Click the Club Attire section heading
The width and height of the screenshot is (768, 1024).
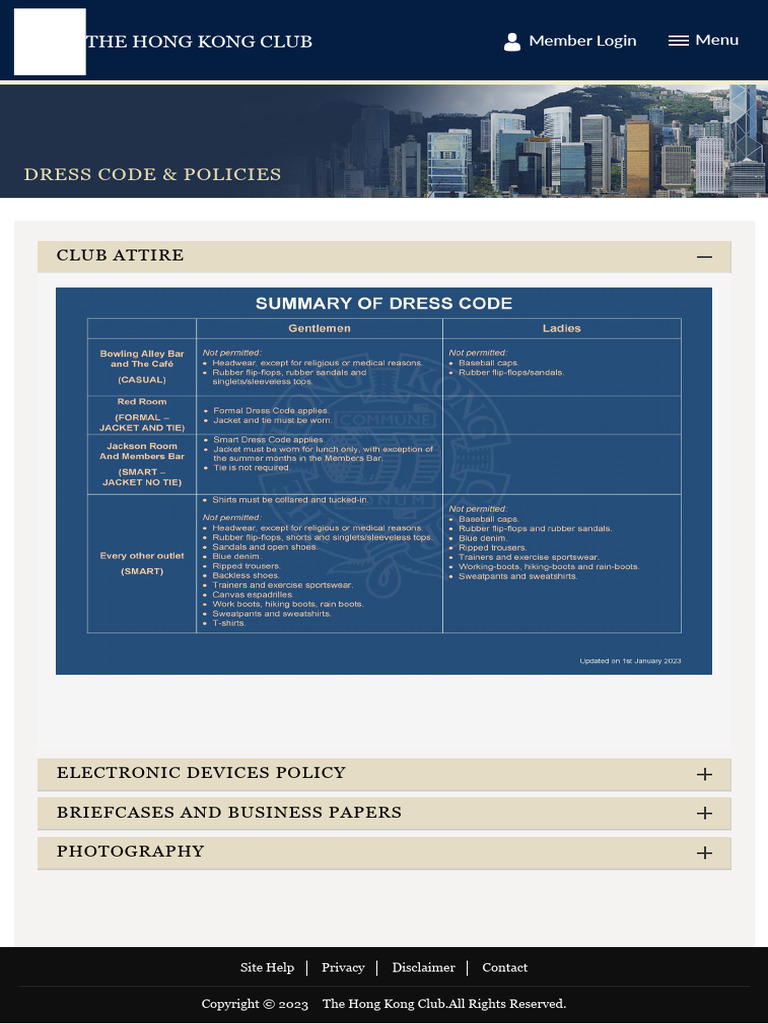point(120,255)
